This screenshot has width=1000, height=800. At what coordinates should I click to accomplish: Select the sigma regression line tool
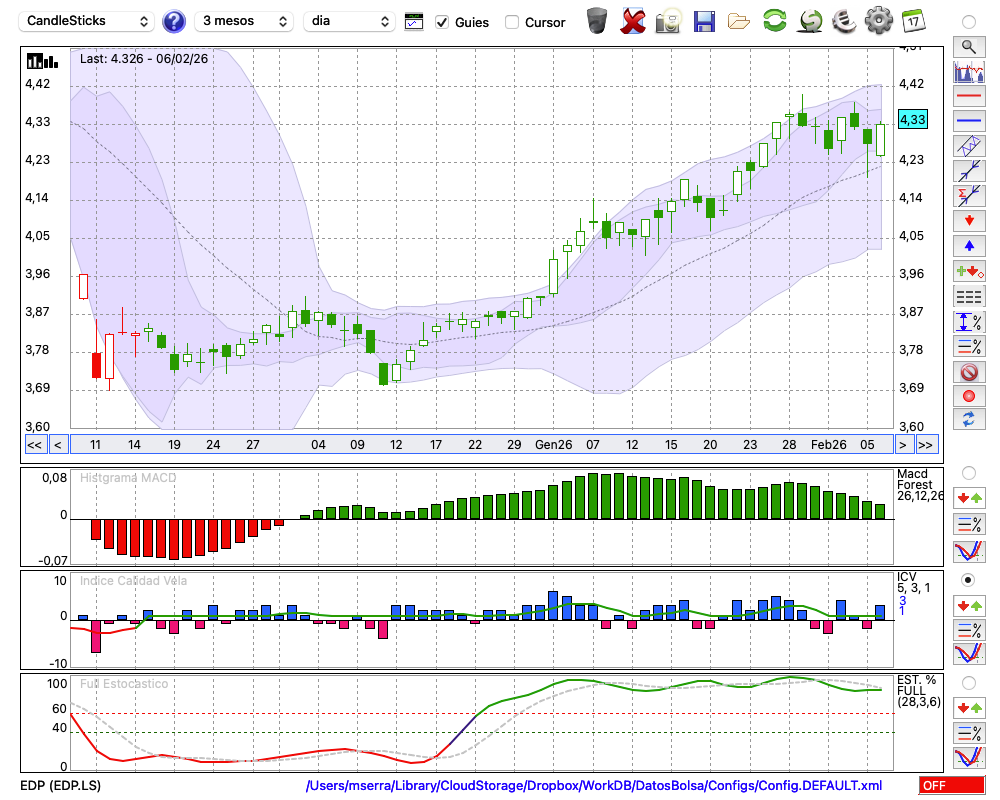969,196
